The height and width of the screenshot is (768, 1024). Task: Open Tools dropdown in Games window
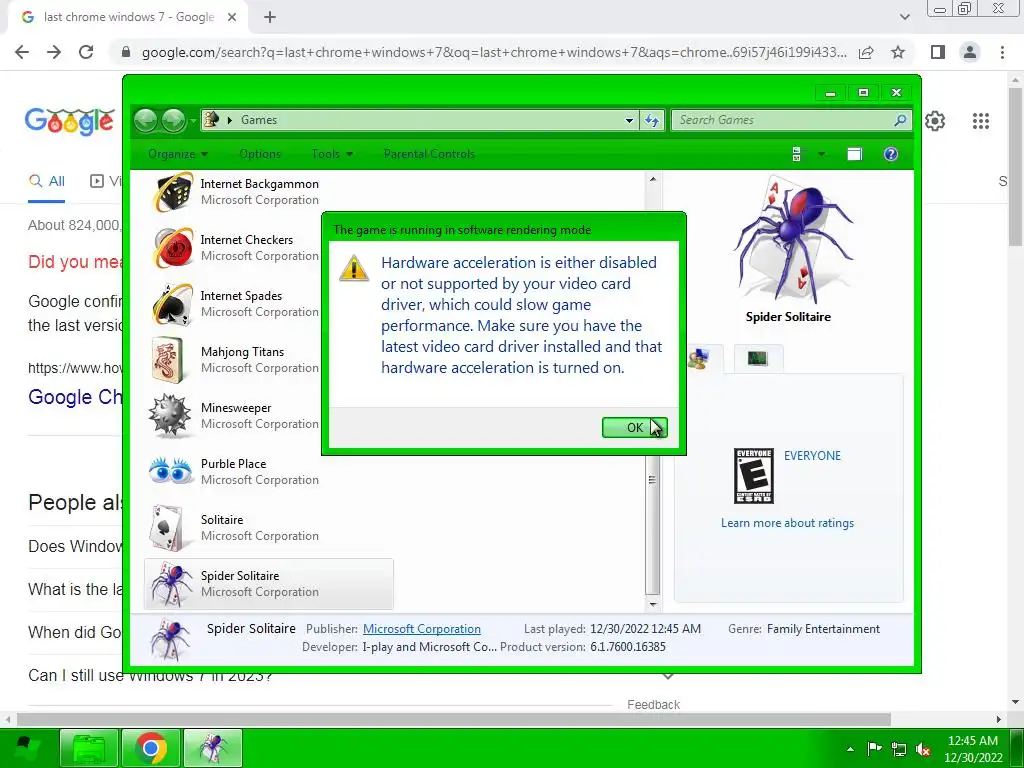(332, 154)
